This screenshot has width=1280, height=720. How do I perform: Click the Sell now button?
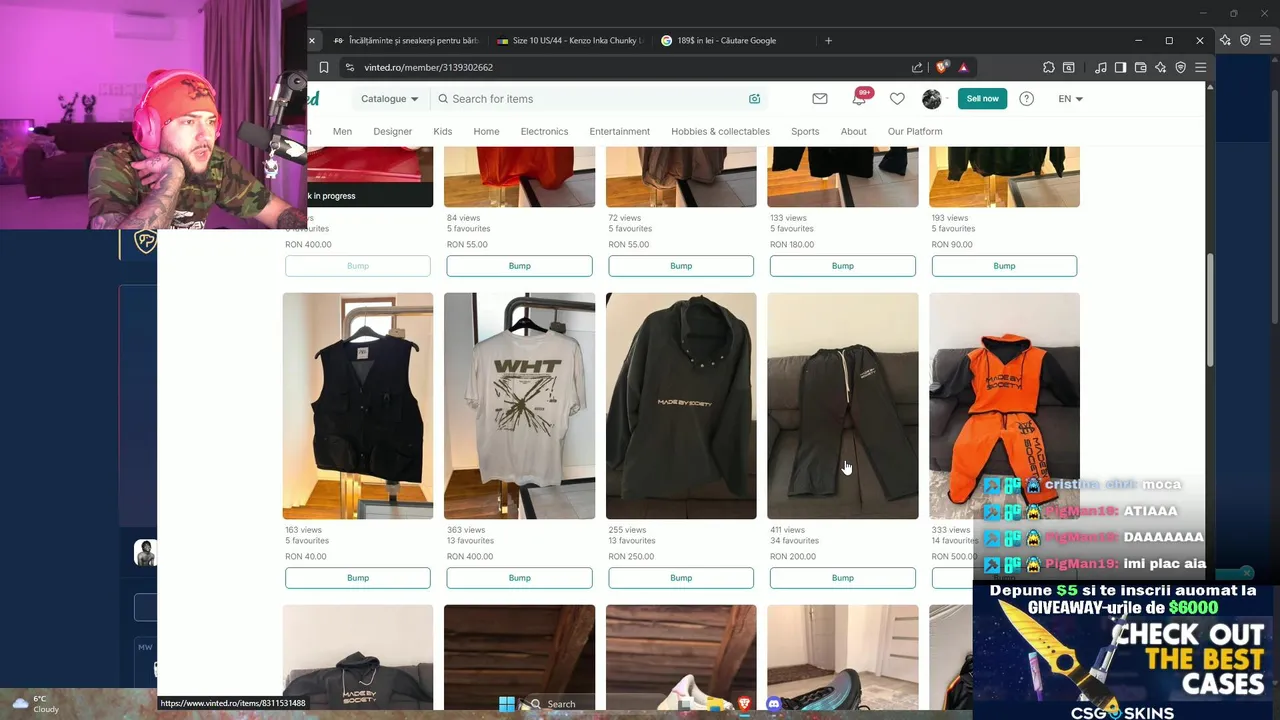[x=982, y=99]
